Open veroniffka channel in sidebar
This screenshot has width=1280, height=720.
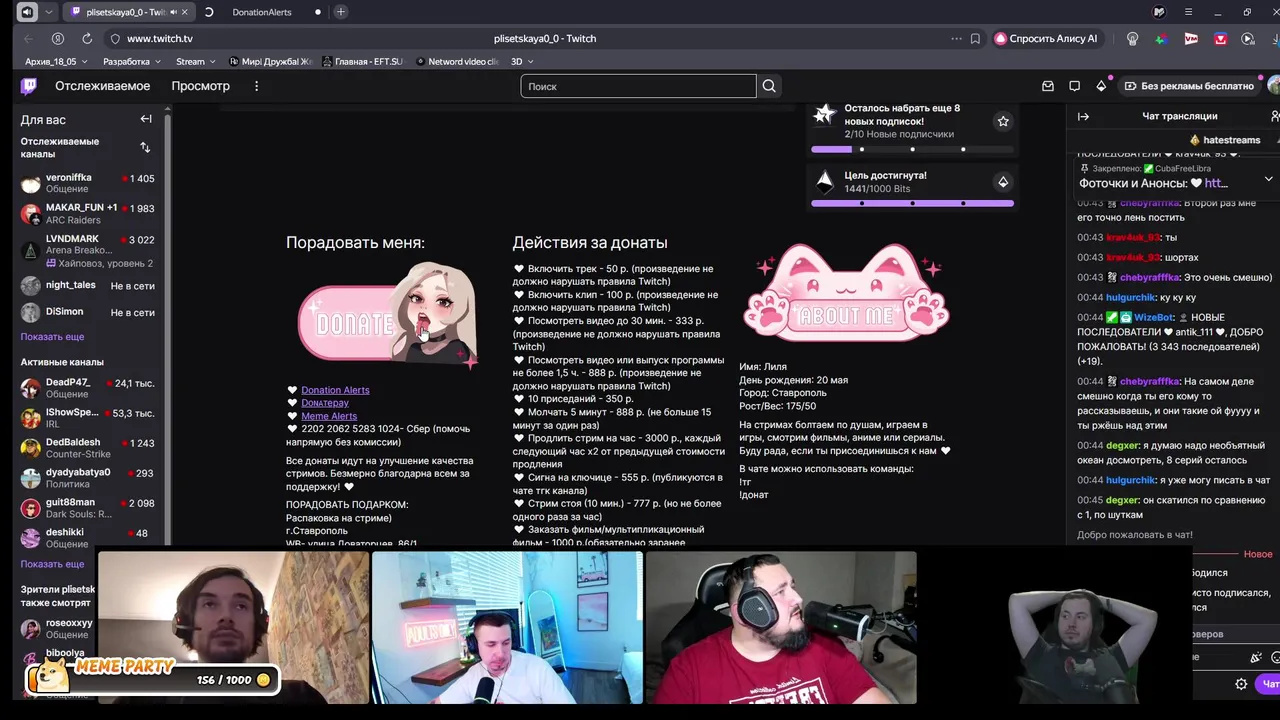point(88,183)
